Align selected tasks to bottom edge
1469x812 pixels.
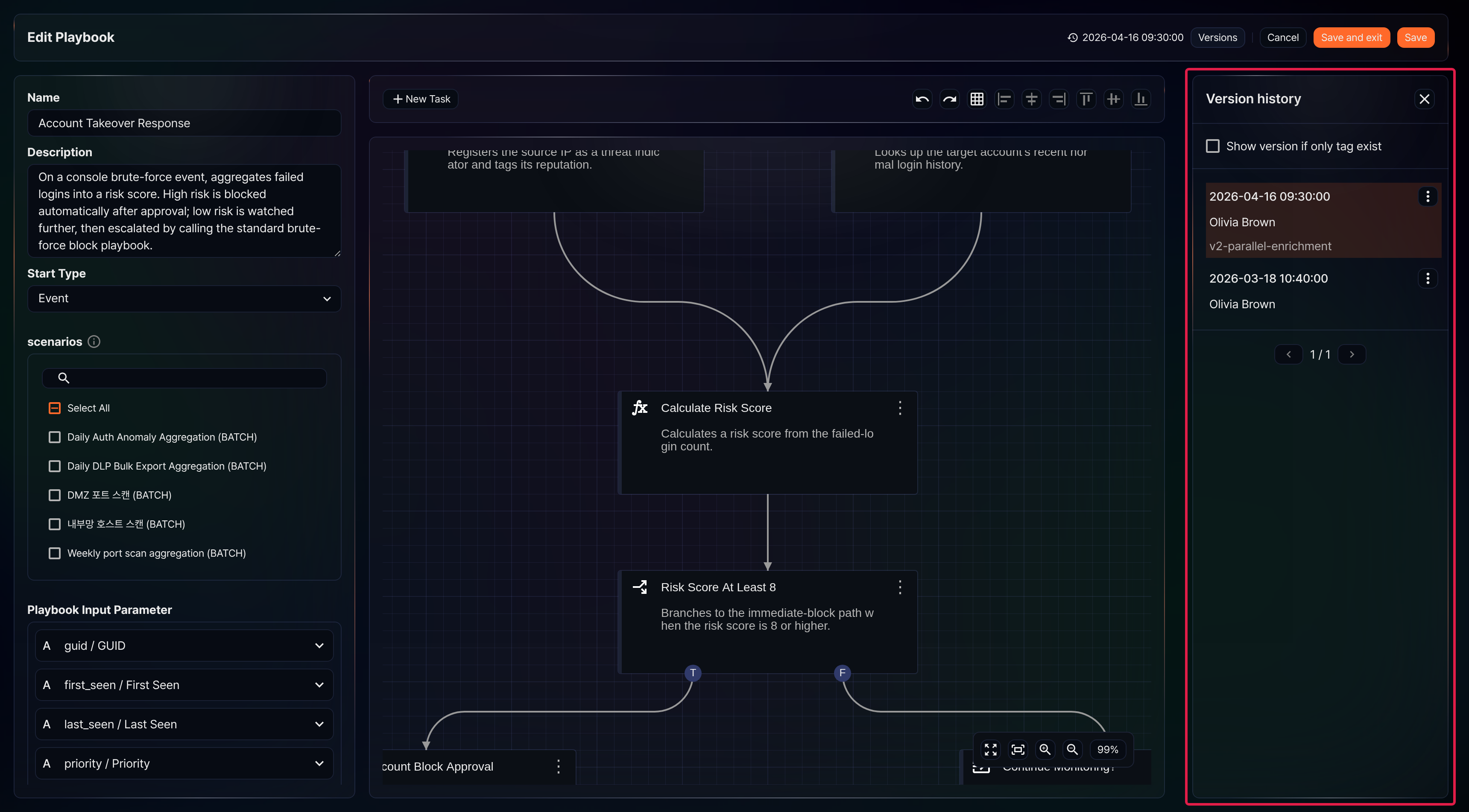[x=1141, y=99]
